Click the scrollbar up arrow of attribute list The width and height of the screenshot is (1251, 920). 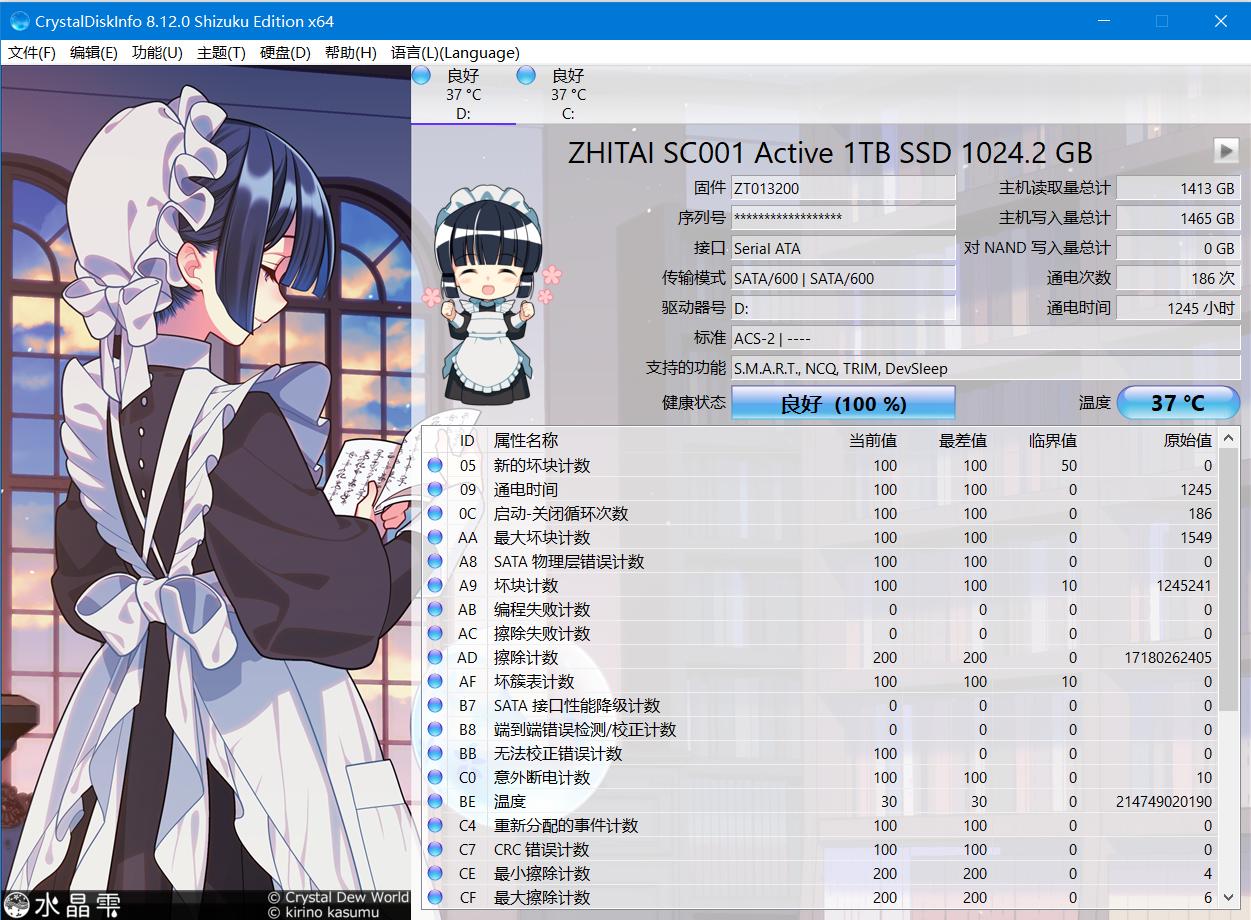1229,438
